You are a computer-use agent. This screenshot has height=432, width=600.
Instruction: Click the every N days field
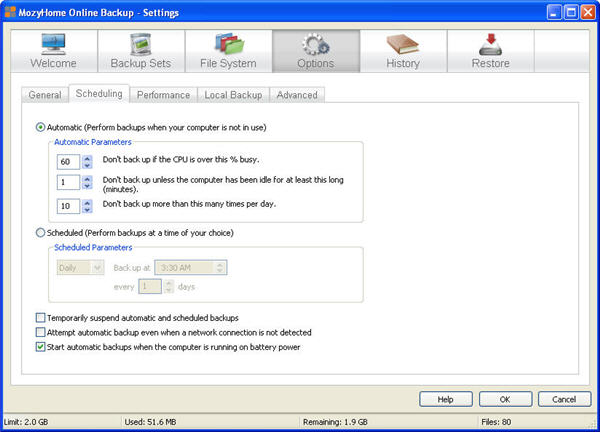tap(150, 286)
